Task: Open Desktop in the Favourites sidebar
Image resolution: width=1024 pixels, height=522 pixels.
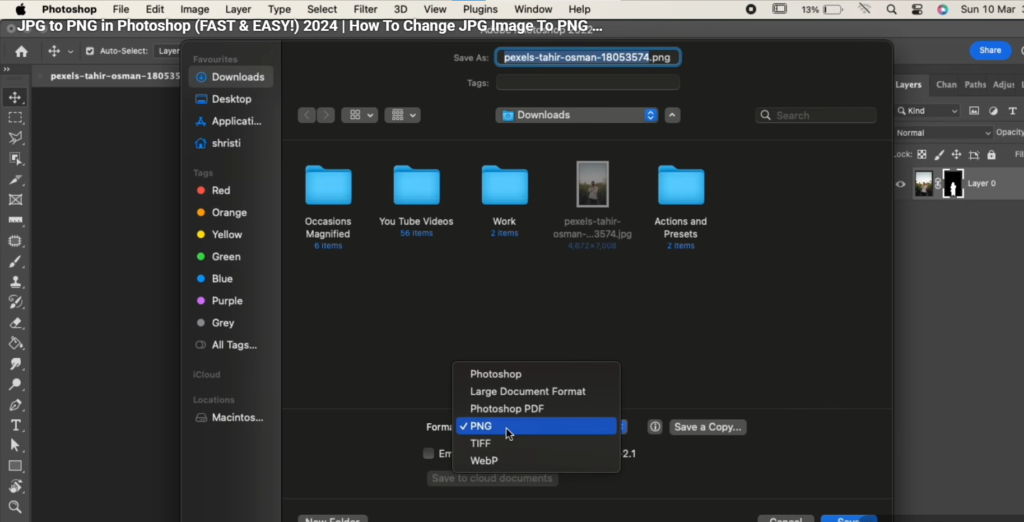Action: pos(231,99)
